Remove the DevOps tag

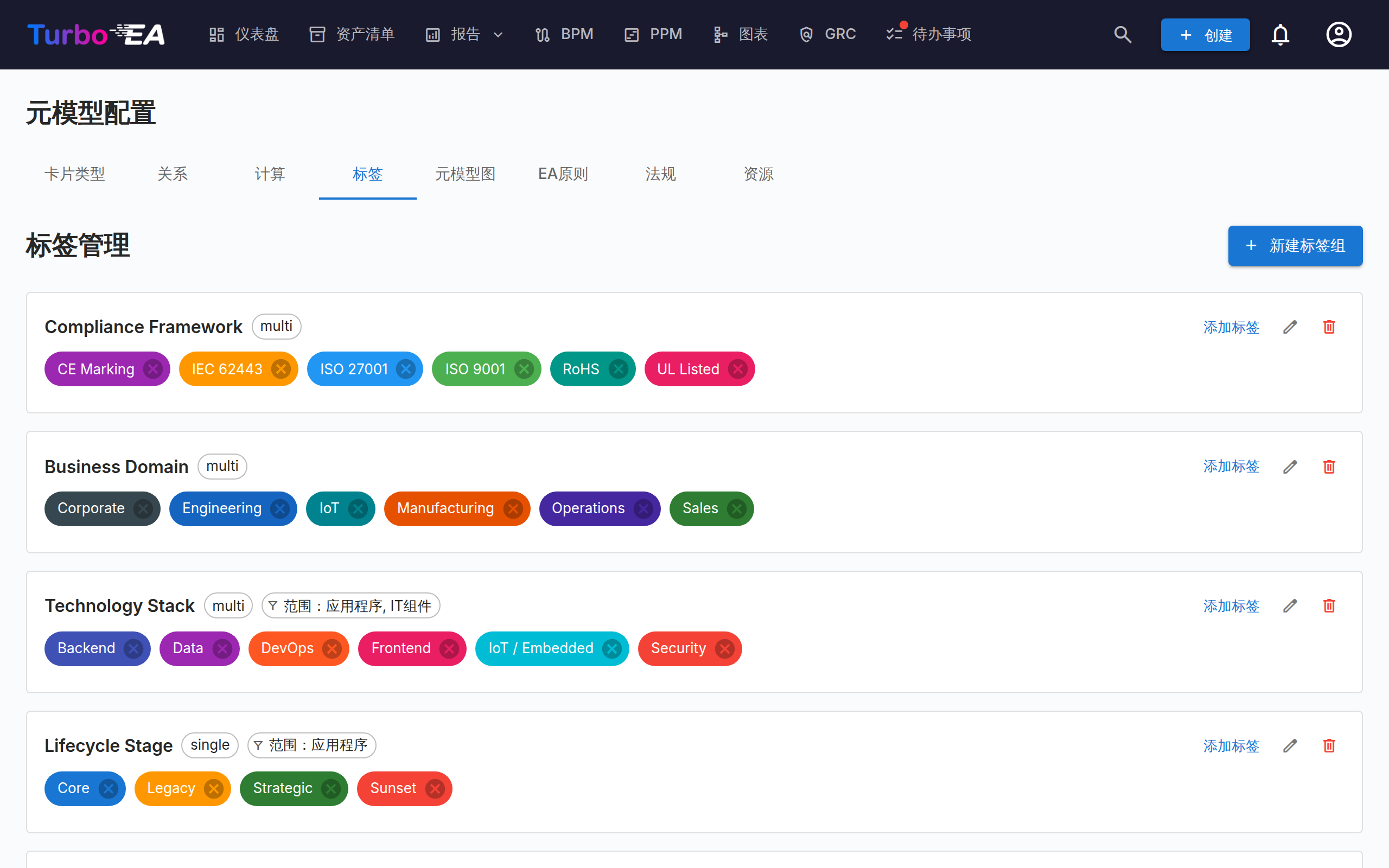[x=332, y=649]
